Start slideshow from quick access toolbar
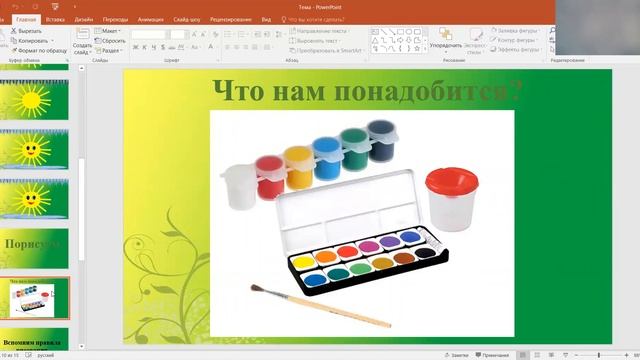Image resolution: width=640 pixels, height=360 pixels. (x=55, y=7)
